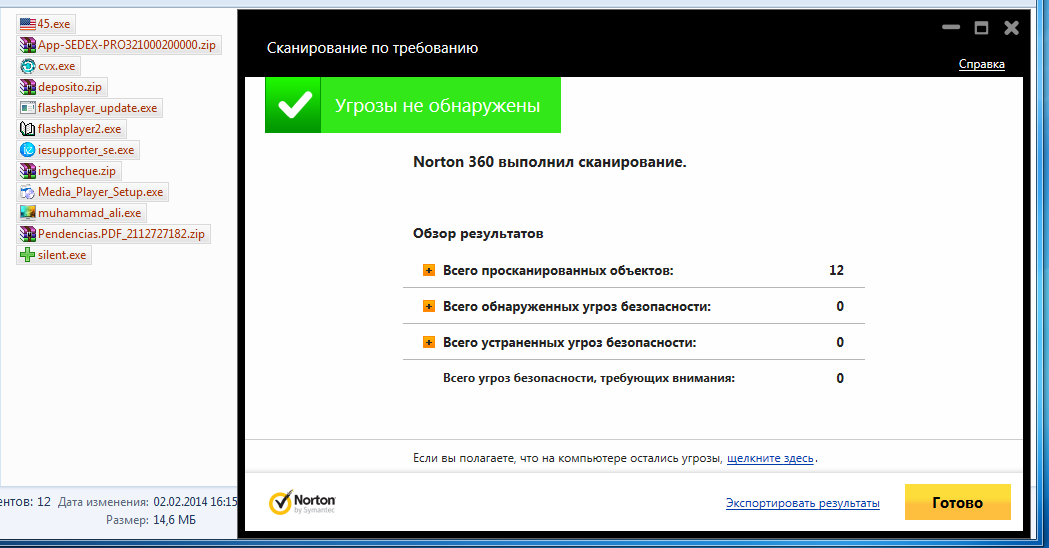Select file name App-SEDEX-PRO321000200000.zip
Screen dimensions: 1049x548
pyautogui.click(x=127, y=45)
